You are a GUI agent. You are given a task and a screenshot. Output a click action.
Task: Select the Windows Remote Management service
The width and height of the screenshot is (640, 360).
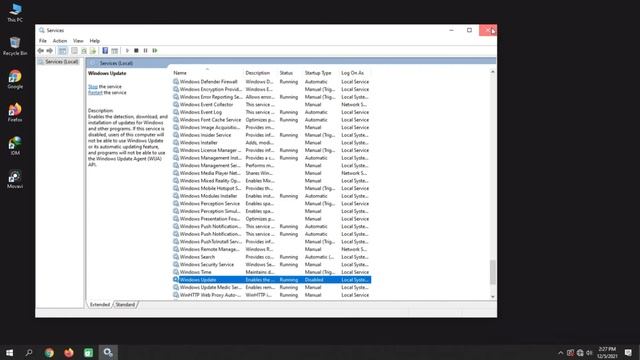coord(271,249)
